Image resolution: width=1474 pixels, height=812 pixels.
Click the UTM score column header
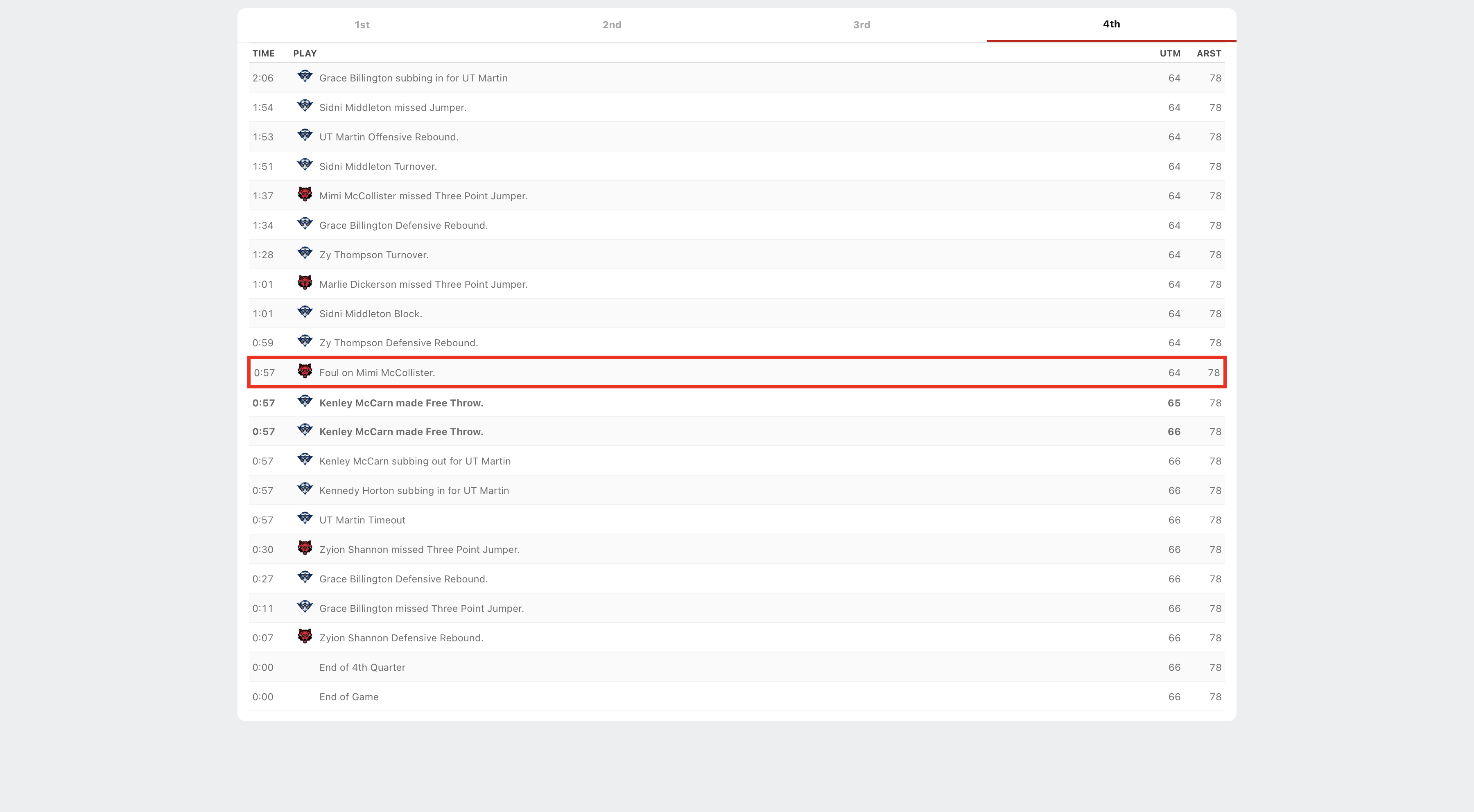pyautogui.click(x=1170, y=53)
